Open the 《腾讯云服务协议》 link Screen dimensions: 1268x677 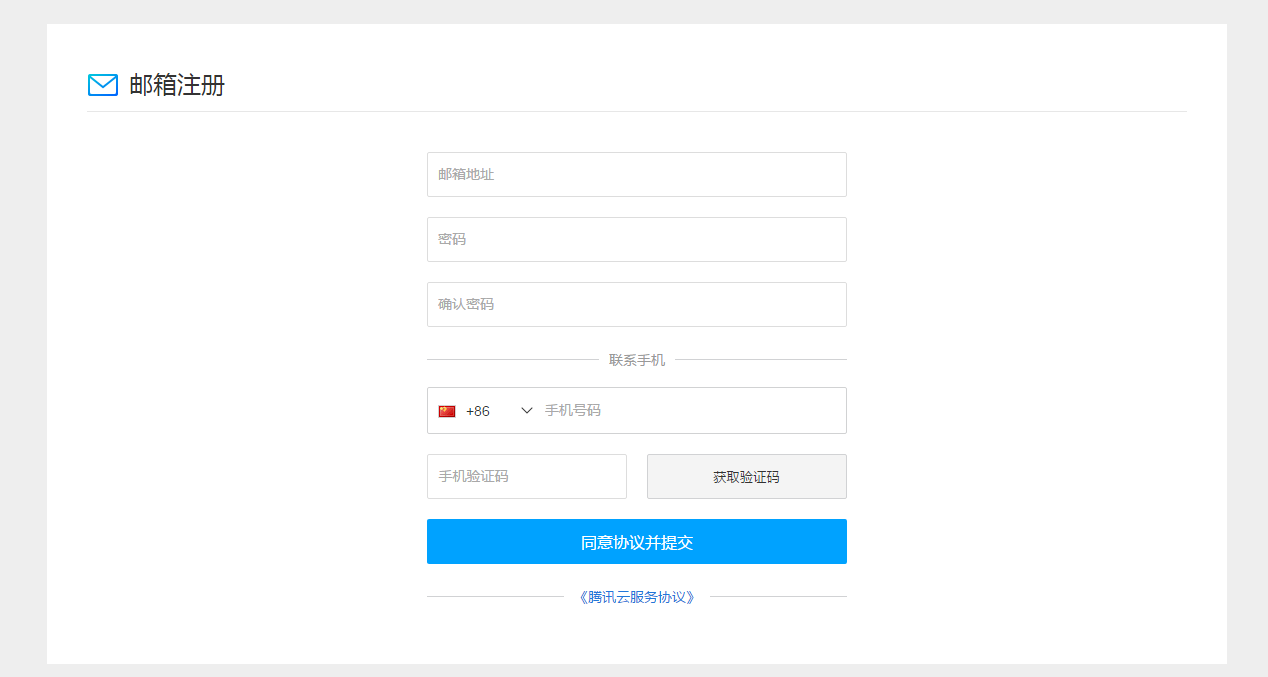(636, 597)
